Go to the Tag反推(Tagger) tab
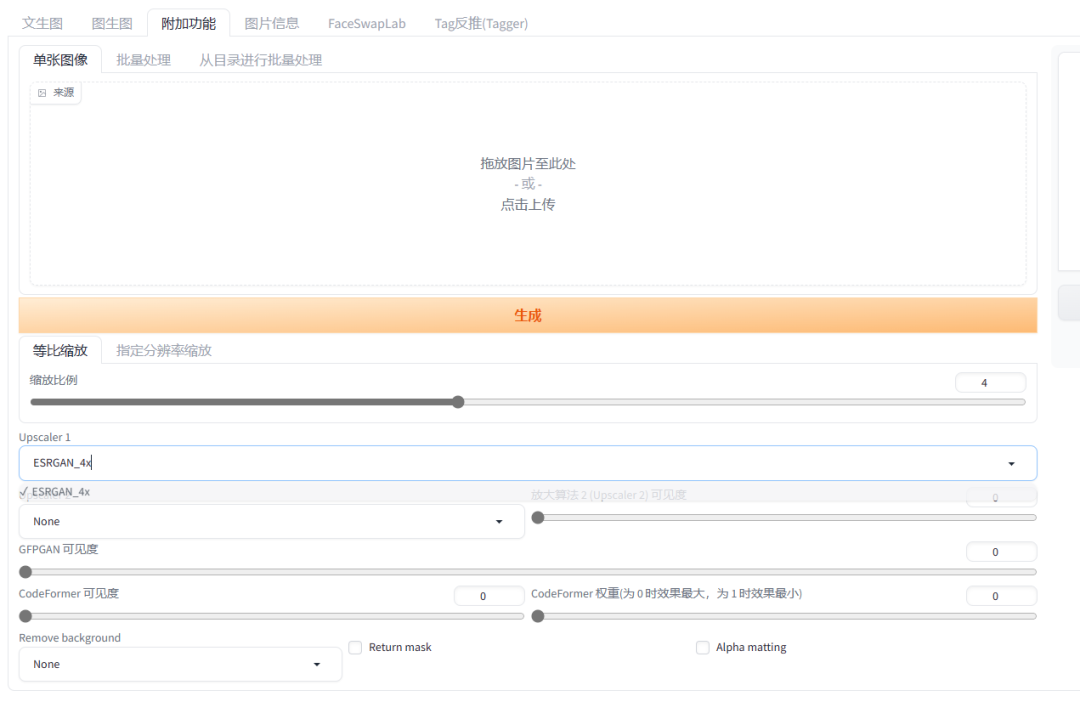 481,23
